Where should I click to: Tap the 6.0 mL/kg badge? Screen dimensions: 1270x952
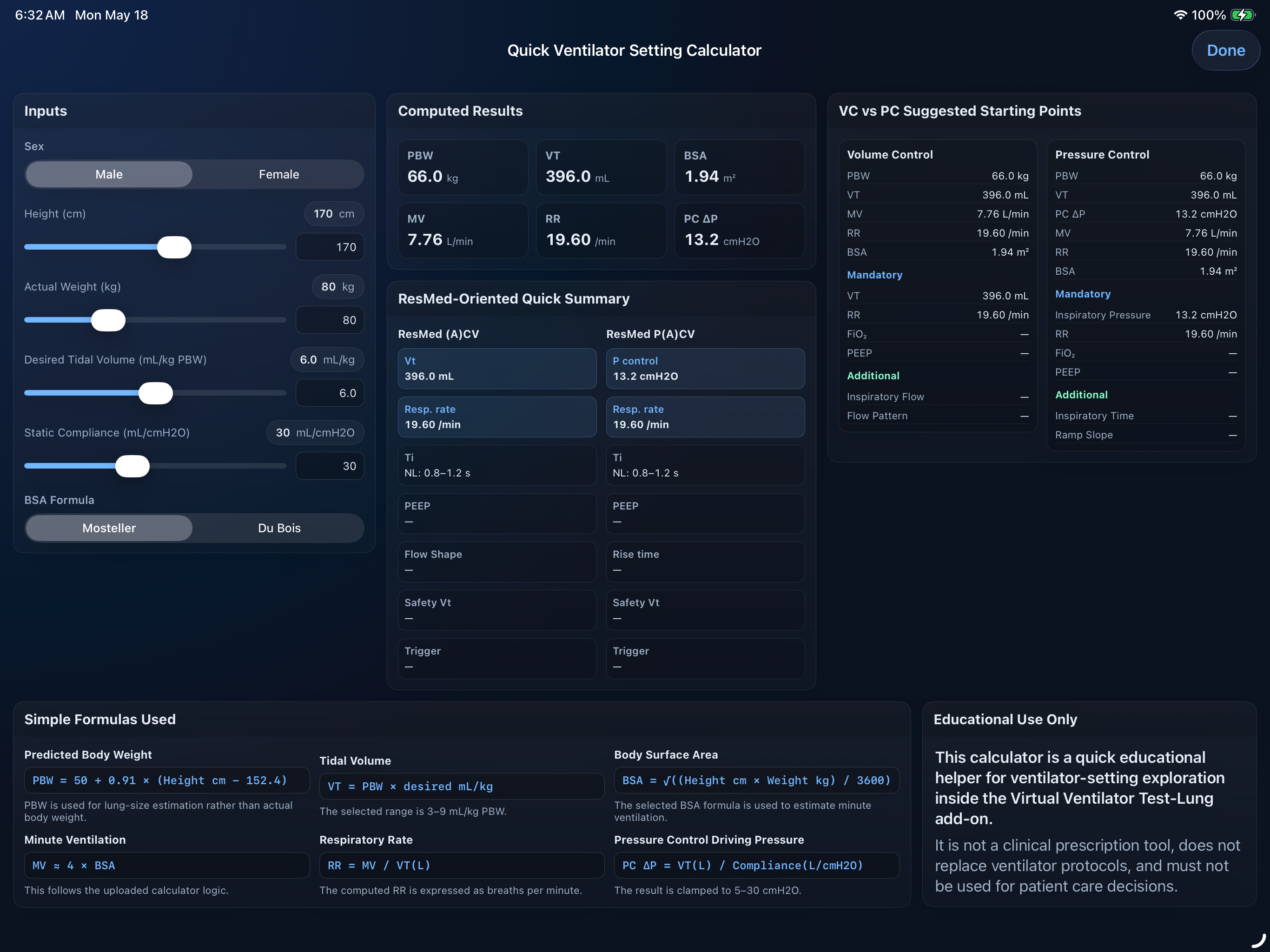click(327, 359)
